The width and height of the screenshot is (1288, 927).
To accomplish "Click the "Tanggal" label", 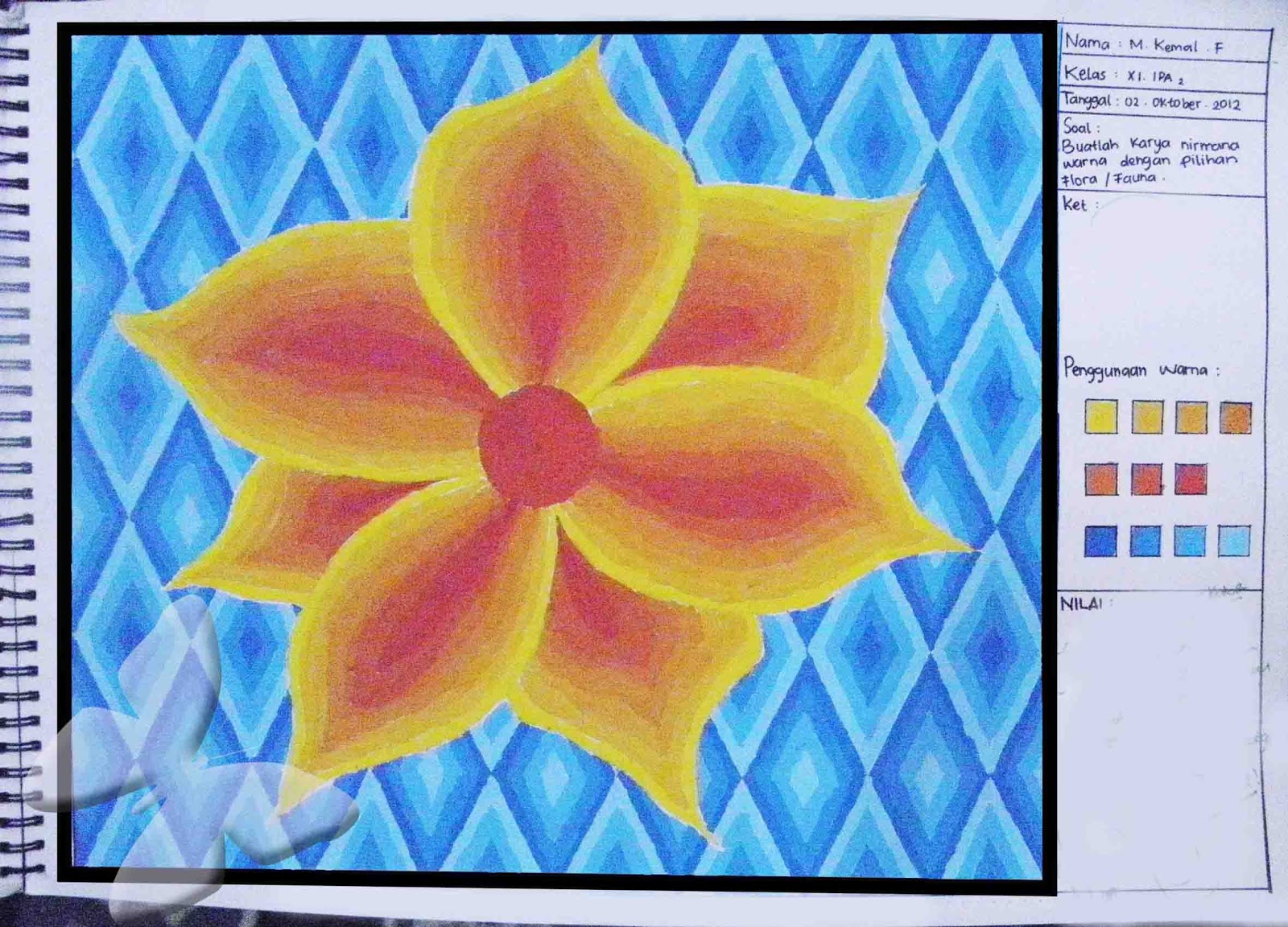I will pos(1087,101).
